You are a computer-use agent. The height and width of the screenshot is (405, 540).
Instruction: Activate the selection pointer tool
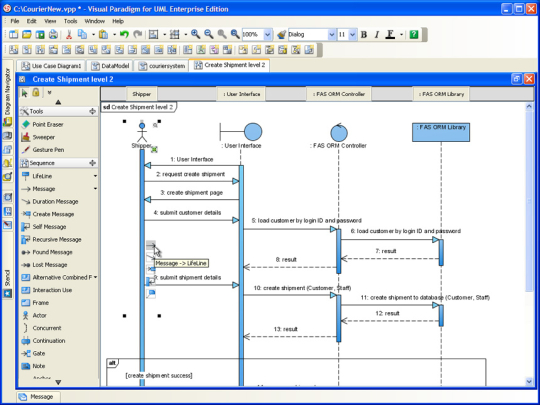tap(24, 93)
